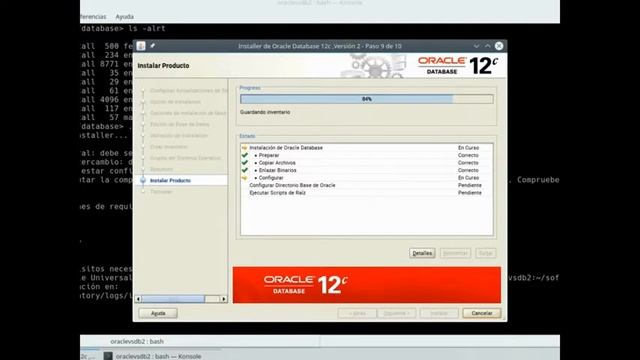
Task: Select the Opción de Instalación step in sidebar
Action: 175,102
